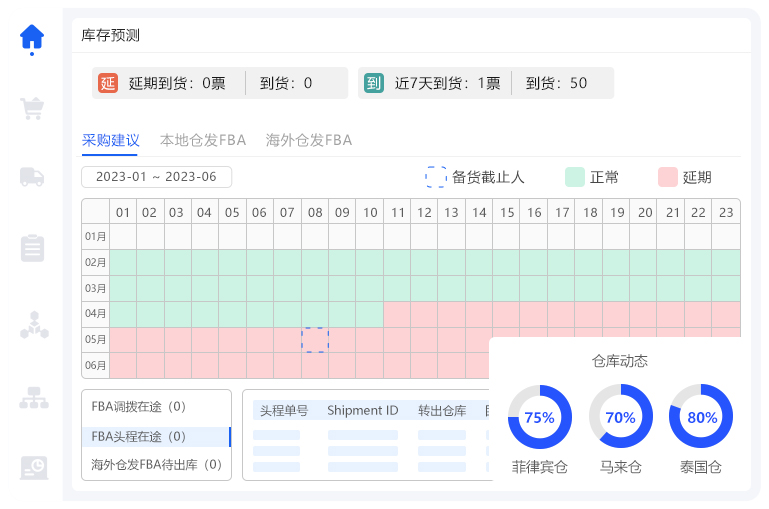Select the delivery truck sidebar icon
Screen dimensions: 769x509
[32, 177]
